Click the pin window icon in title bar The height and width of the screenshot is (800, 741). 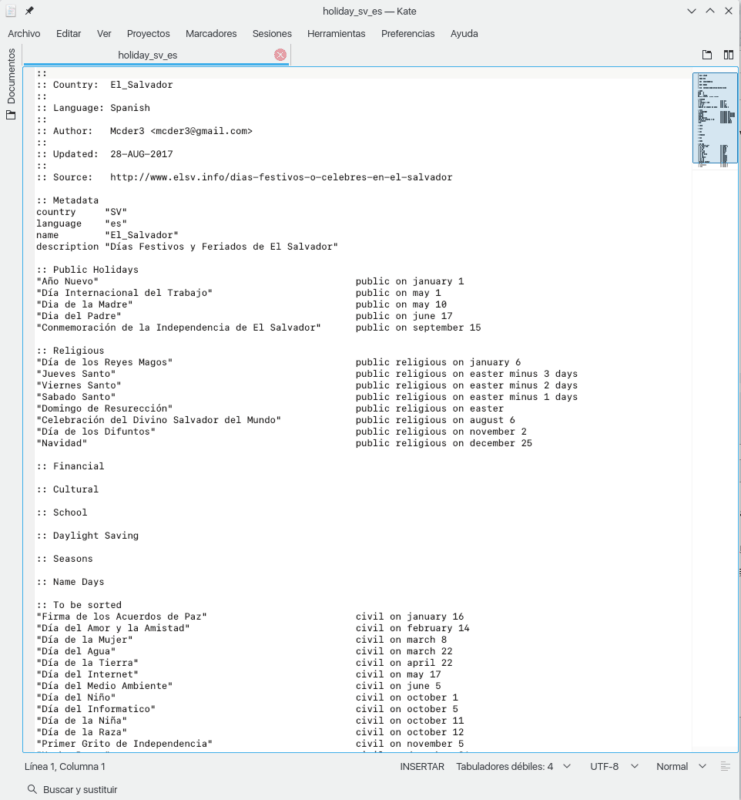pos(29,11)
